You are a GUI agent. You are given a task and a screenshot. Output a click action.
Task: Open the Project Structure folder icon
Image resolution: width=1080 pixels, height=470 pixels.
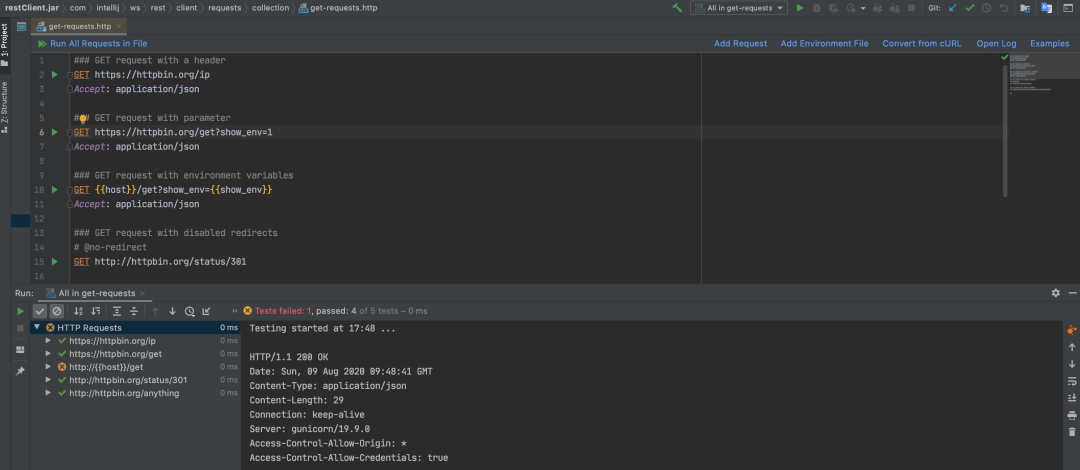click(1025, 8)
